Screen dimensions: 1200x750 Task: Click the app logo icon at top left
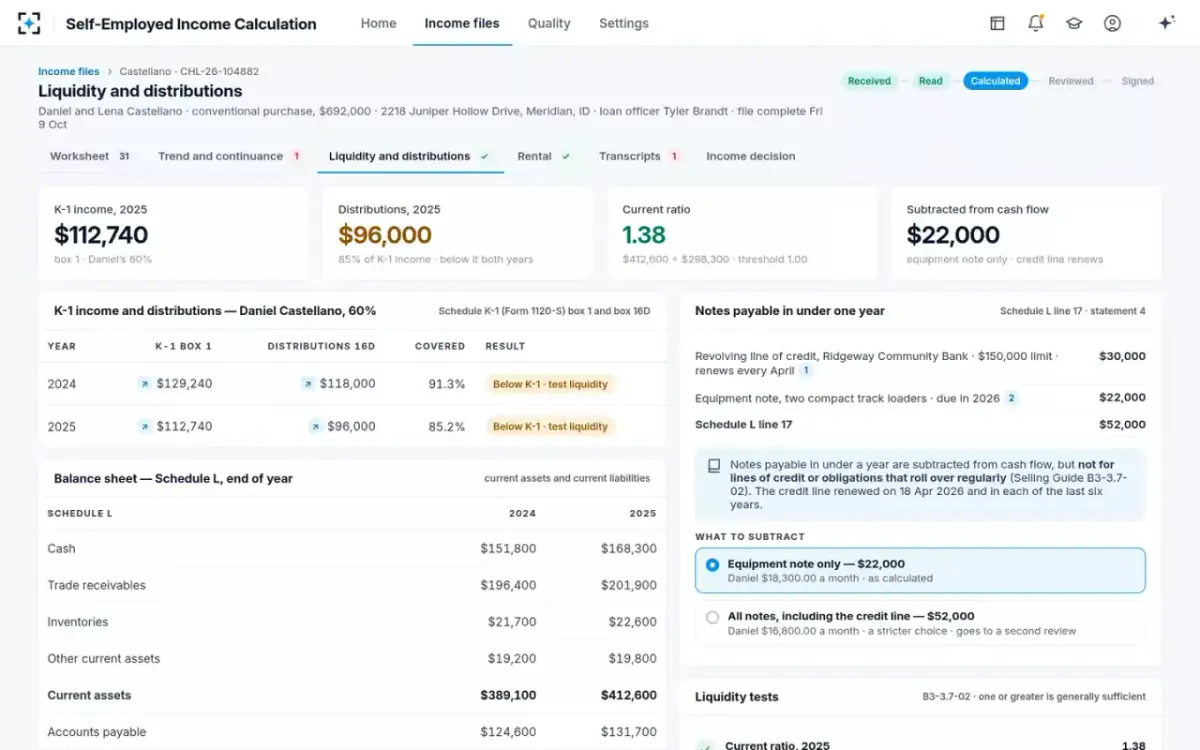pos(29,23)
